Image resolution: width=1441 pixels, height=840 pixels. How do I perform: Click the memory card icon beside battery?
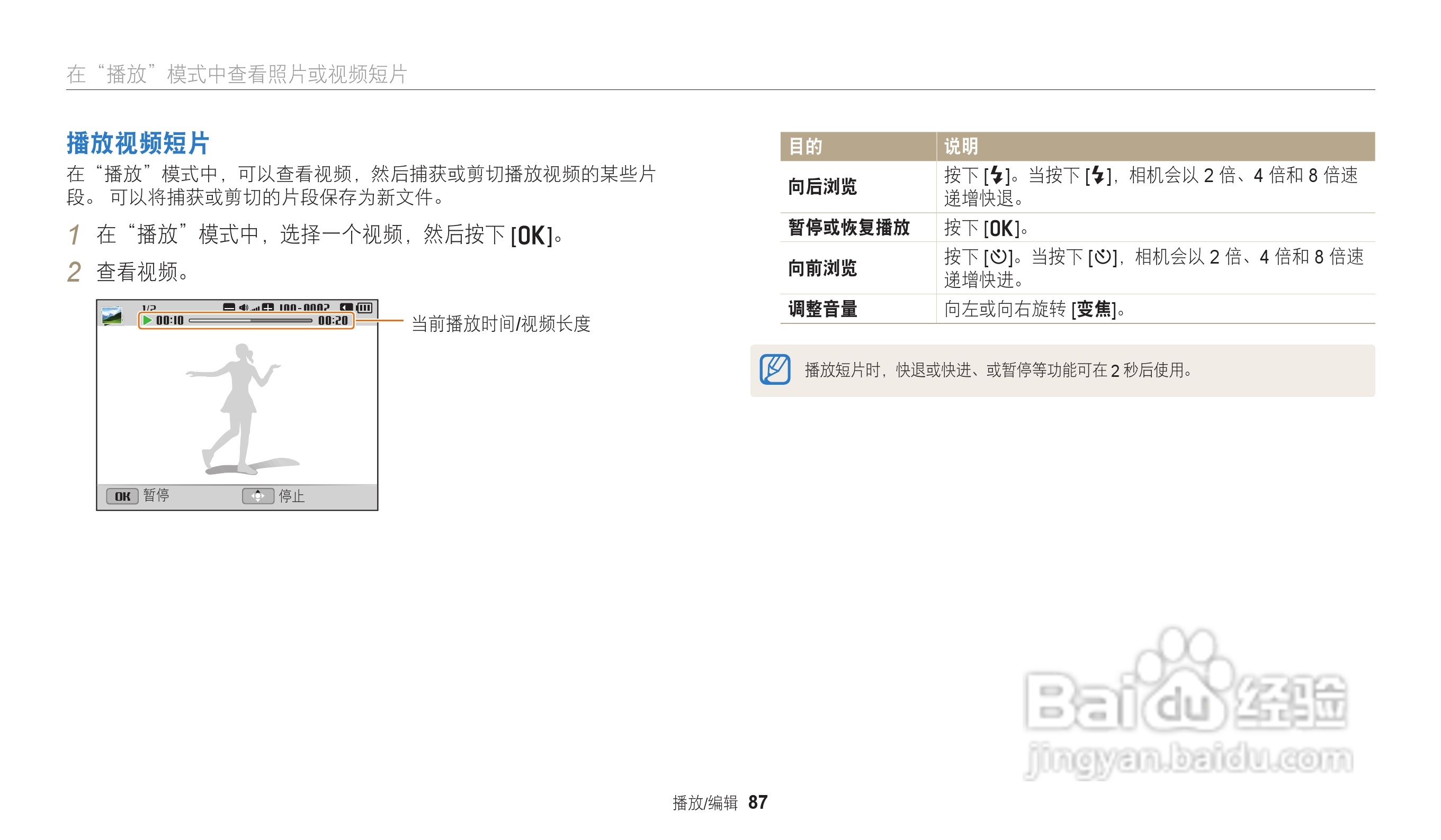tap(346, 308)
